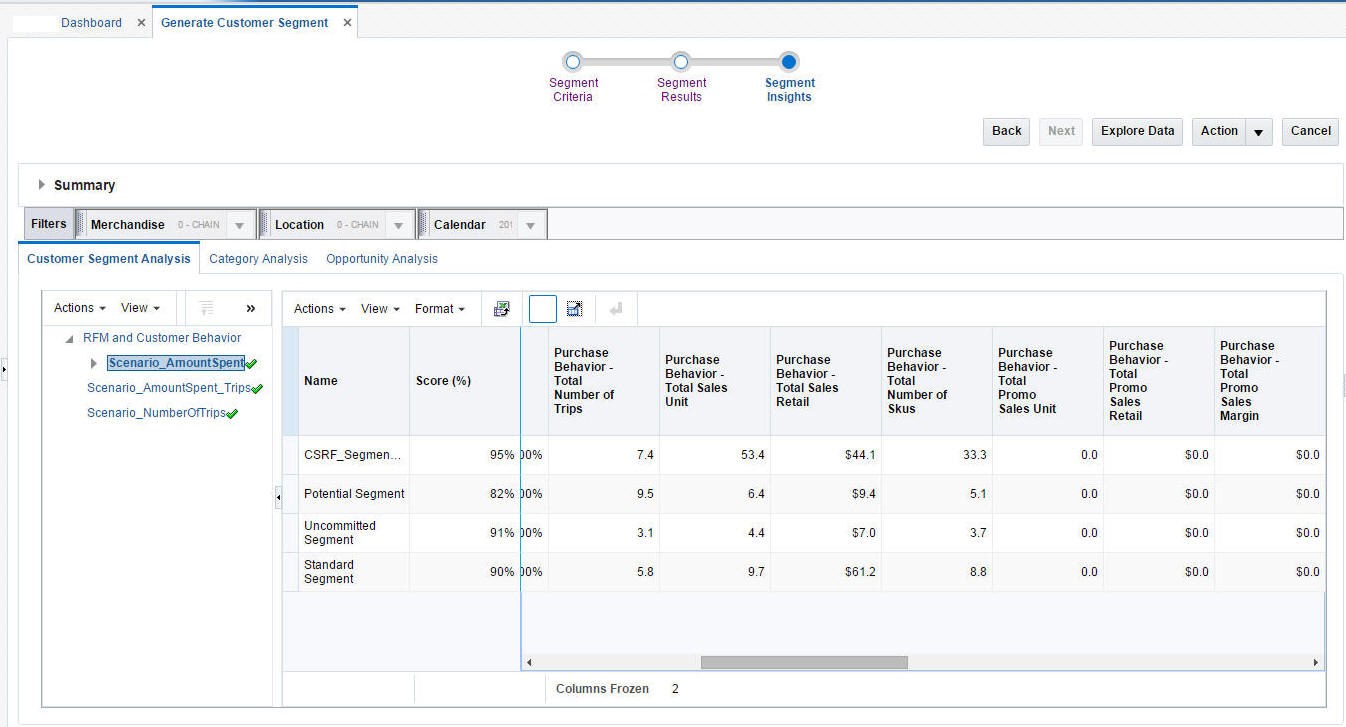Image resolution: width=1346 pixels, height=727 pixels.
Task: Open Scenario_NumberOfTrips scenario link
Action: coord(156,413)
